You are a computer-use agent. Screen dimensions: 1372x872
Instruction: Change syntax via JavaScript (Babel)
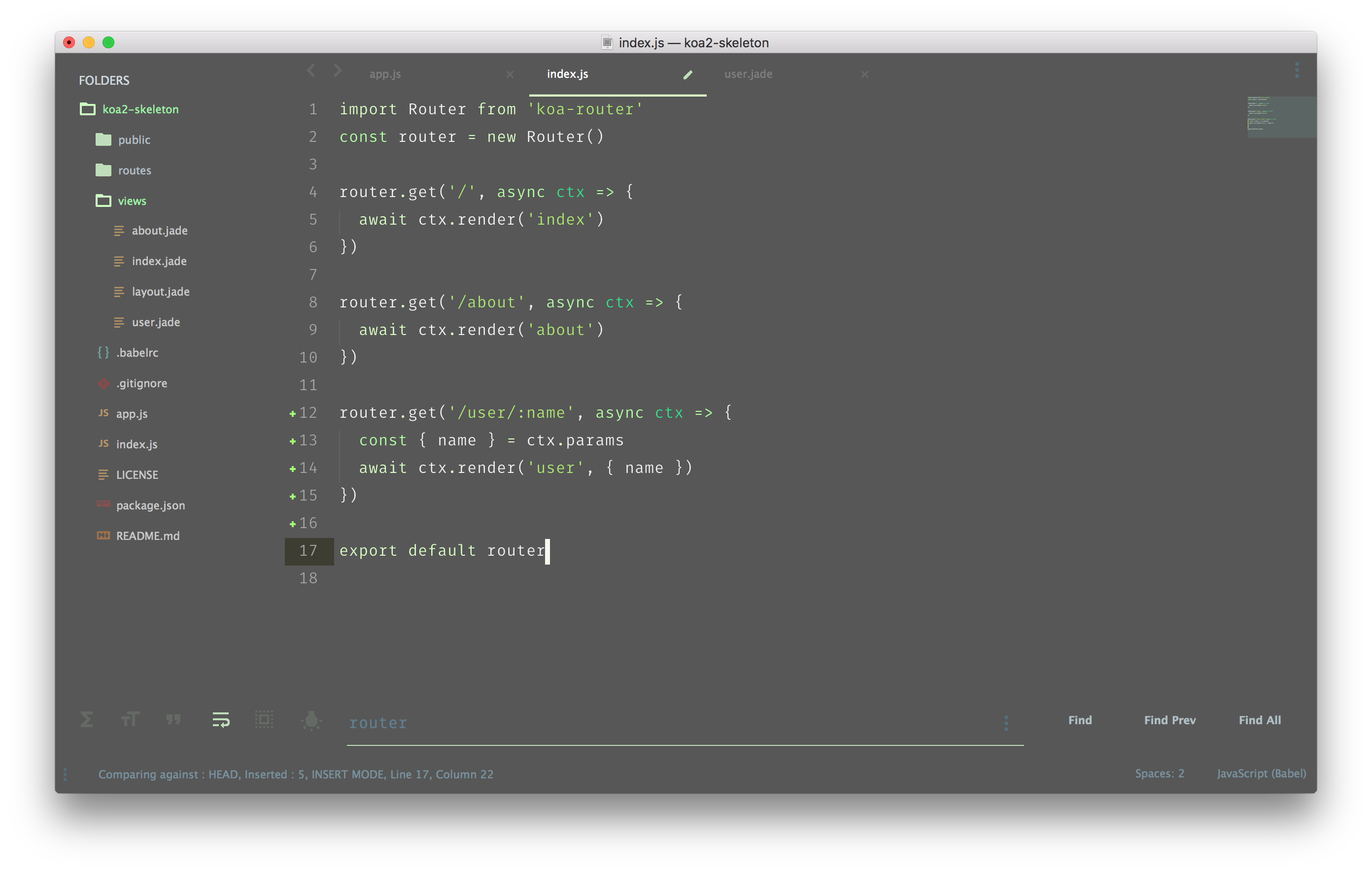[x=1262, y=773]
